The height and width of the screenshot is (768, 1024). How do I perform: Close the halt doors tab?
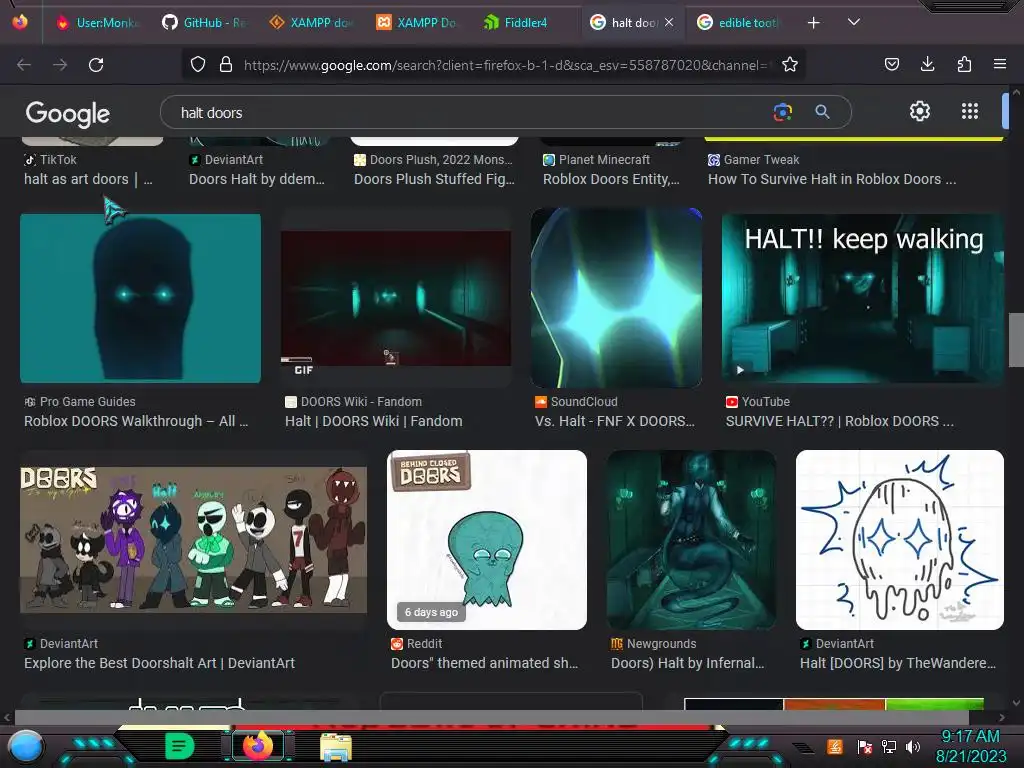[669, 22]
